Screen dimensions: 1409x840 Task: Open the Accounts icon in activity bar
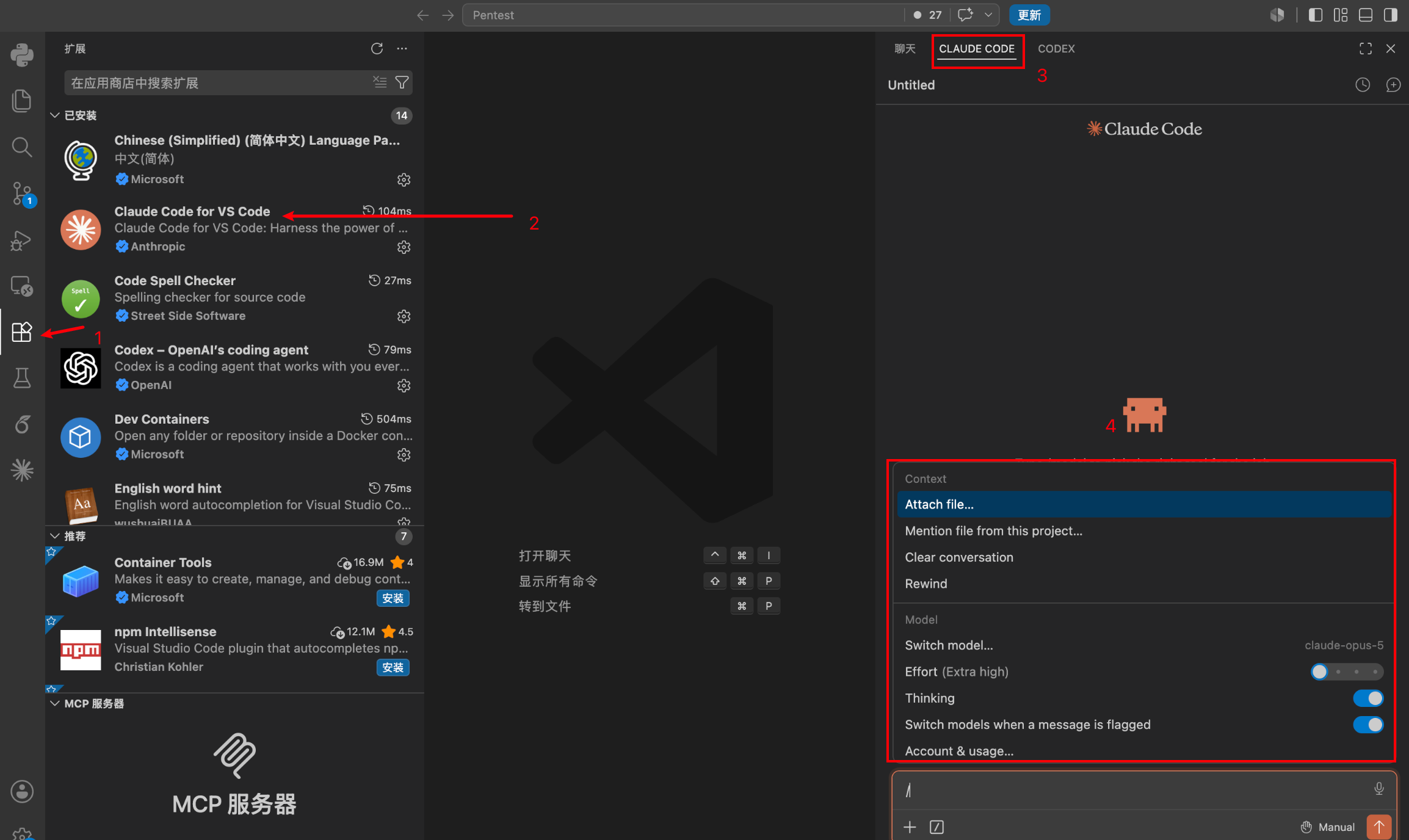coord(22,792)
